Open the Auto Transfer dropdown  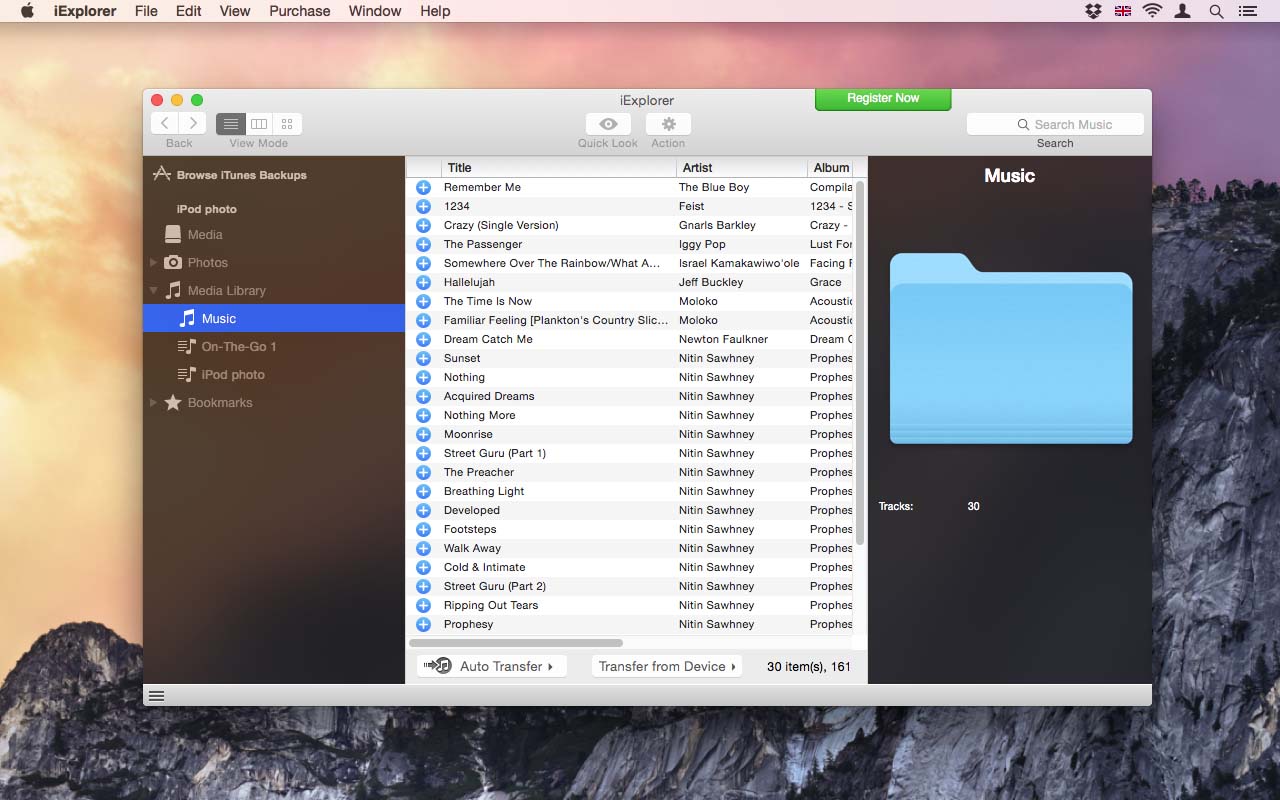491,666
